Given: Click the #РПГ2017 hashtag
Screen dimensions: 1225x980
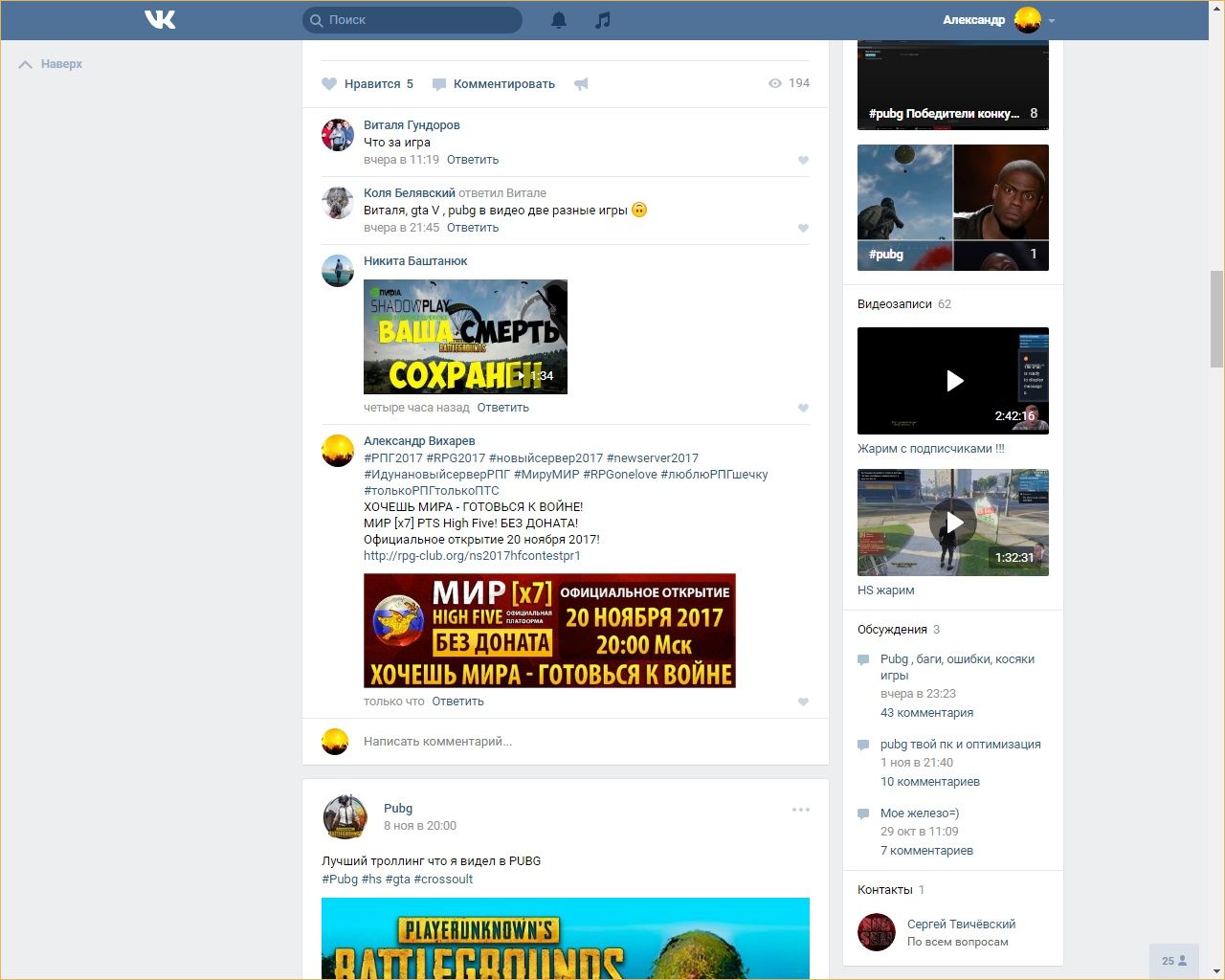Looking at the screenshot, I should pyautogui.click(x=393, y=458).
